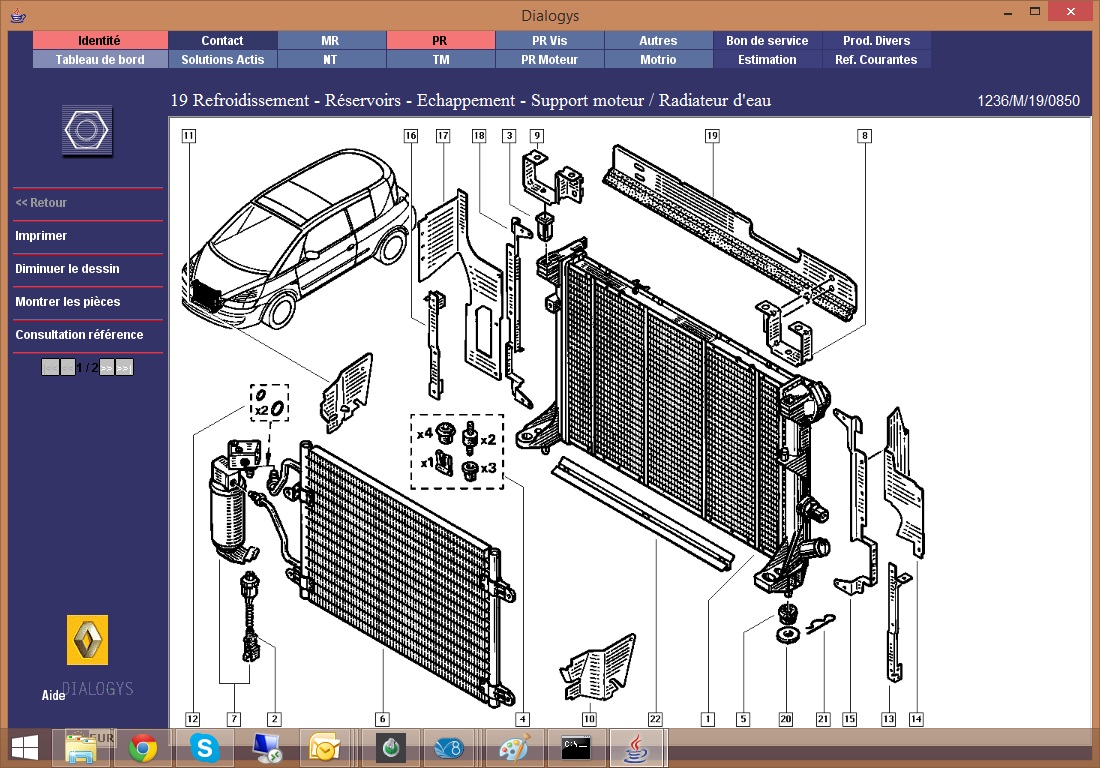
Task: Select part number 19 label box
Action: coord(712,136)
